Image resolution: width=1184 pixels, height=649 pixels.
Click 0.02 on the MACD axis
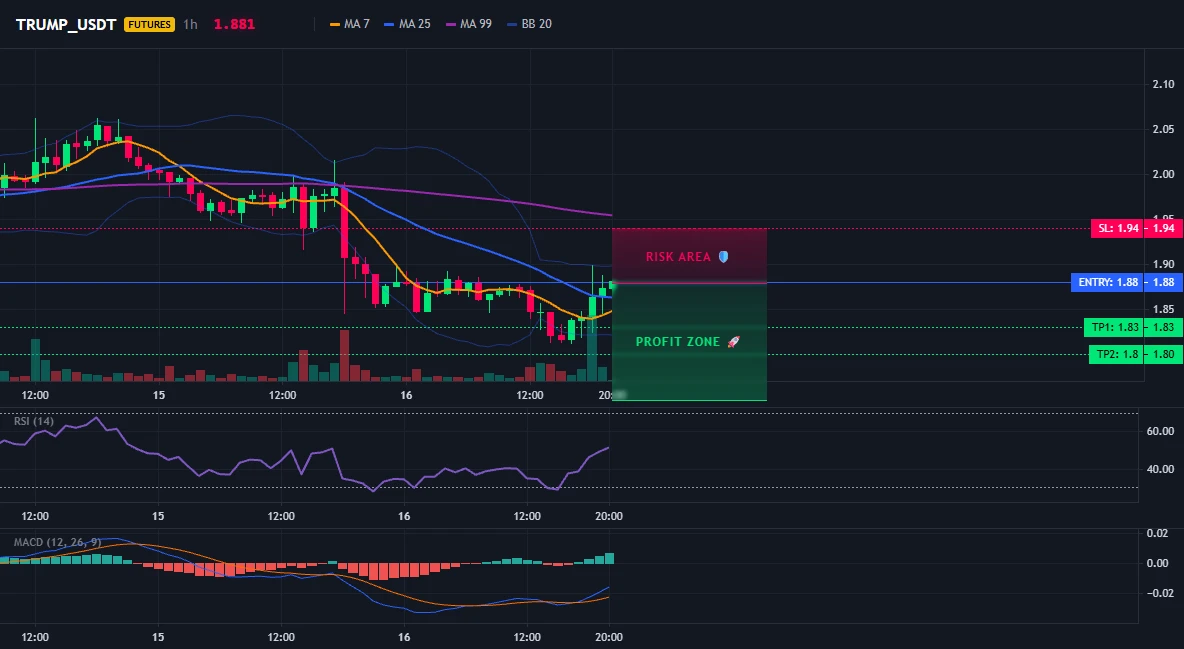[1157, 533]
